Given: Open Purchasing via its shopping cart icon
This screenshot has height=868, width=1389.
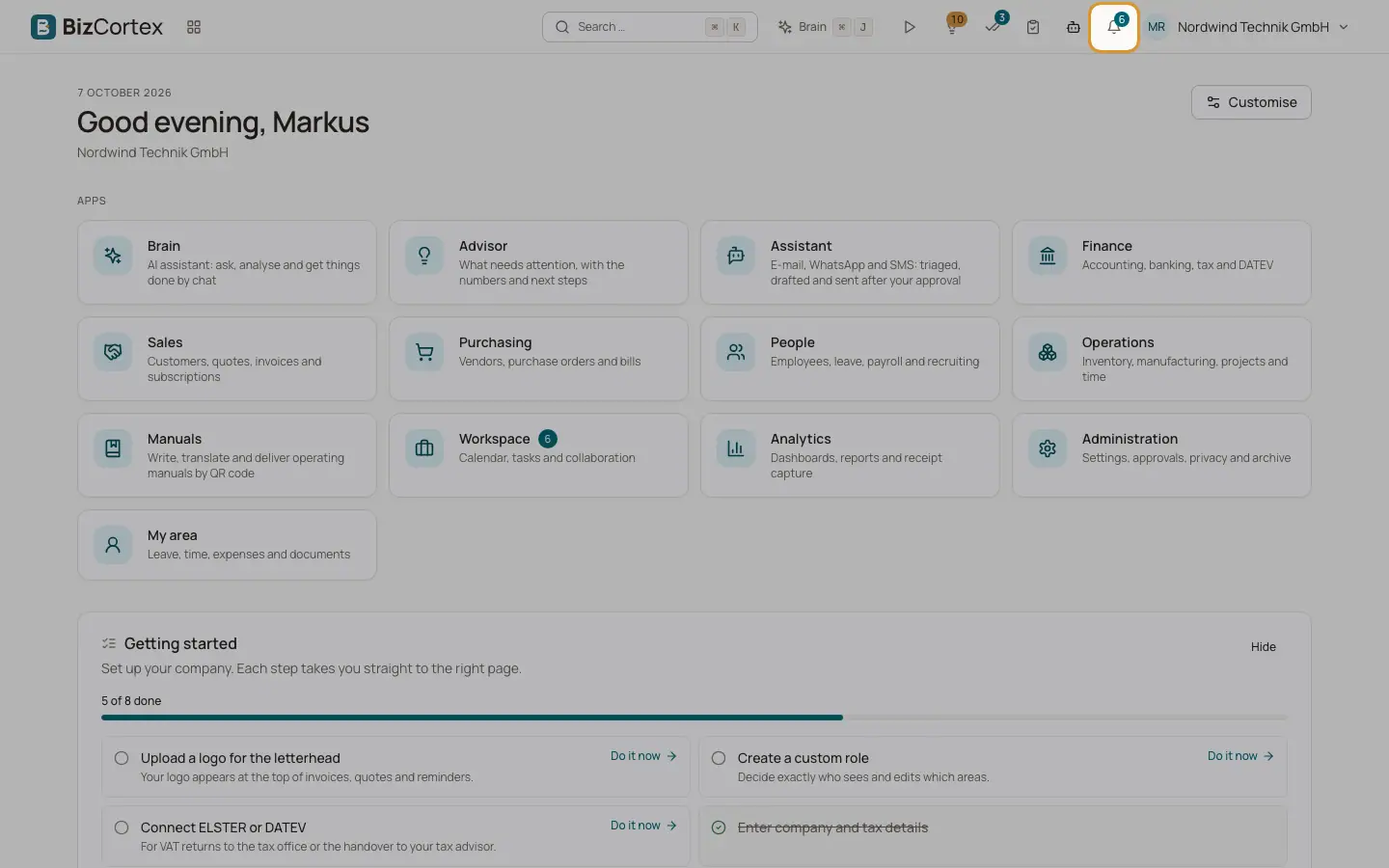Looking at the screenshot, I should pos(424,352).
